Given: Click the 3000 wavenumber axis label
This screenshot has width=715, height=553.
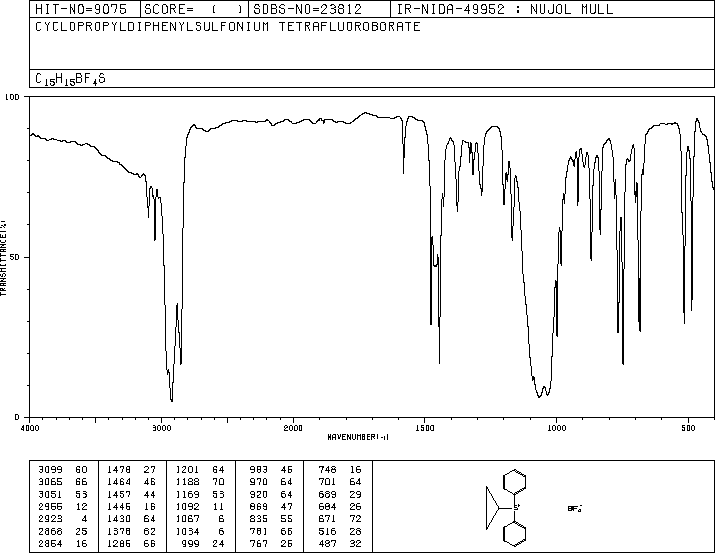Looking at the screenshot, I should pyautogui.click(x=161, y=428).
